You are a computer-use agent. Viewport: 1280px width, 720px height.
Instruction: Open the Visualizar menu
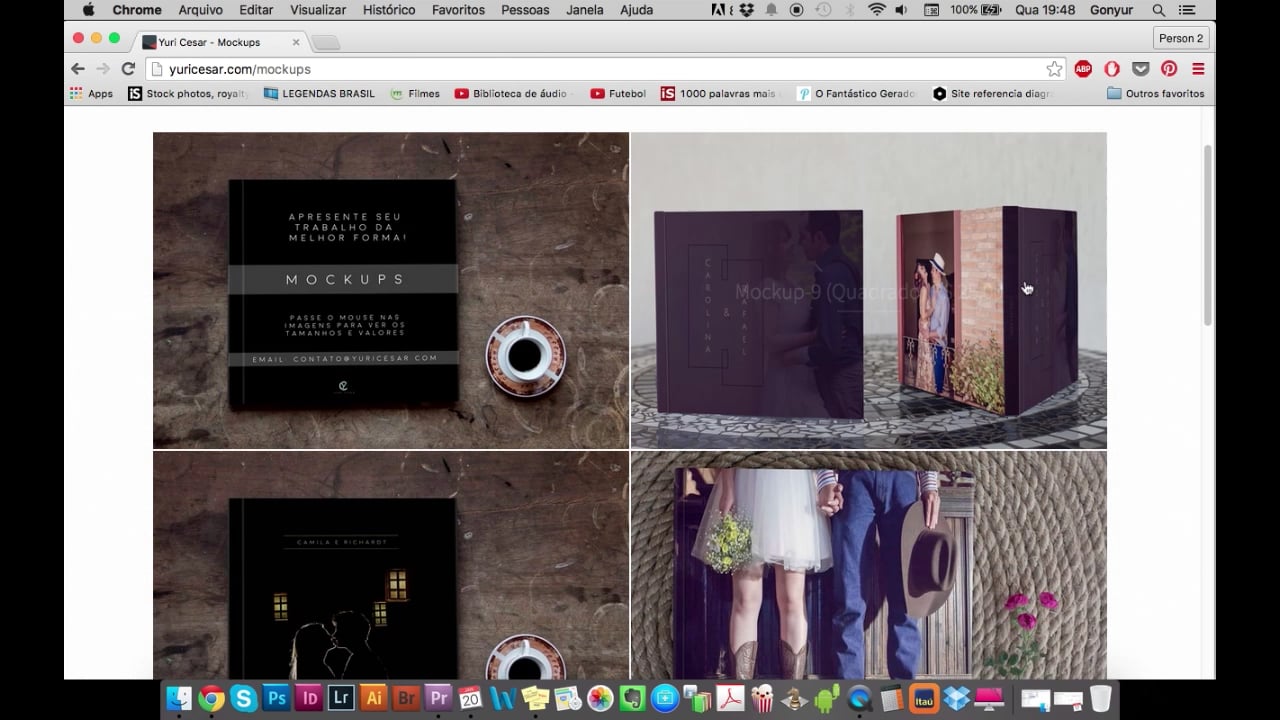pos(318,10)
